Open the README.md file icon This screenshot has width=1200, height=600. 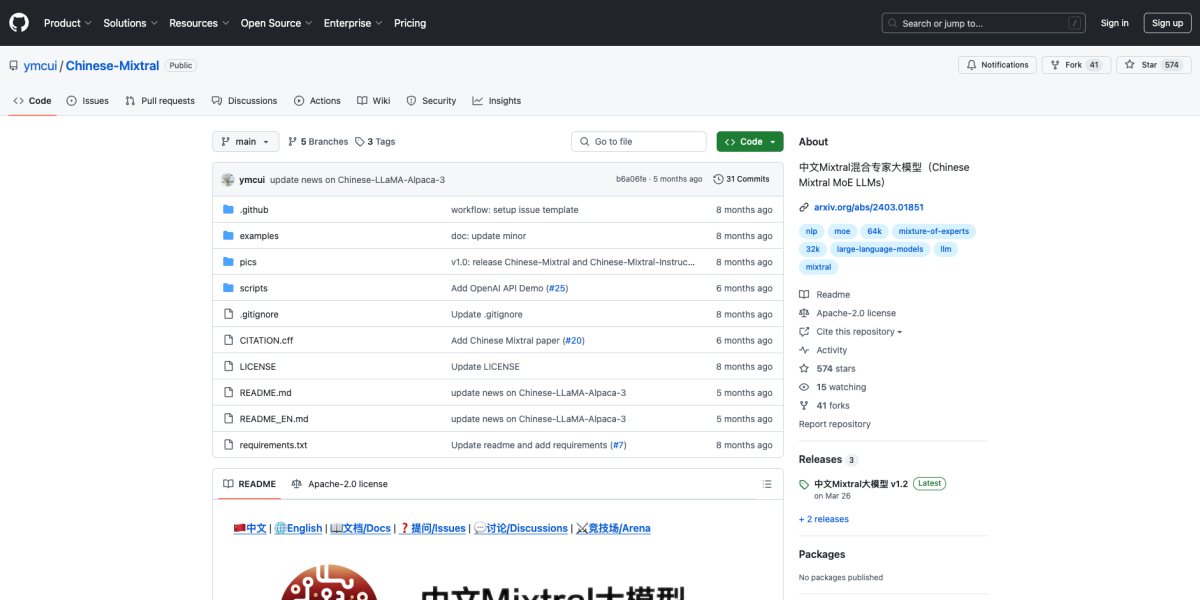click(229, 392)
